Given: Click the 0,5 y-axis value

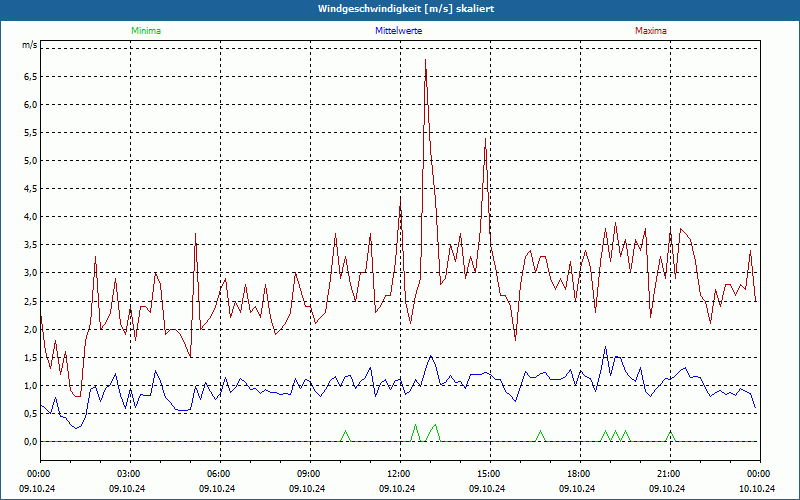Looking at the screenshot, I should coord(31,414).
